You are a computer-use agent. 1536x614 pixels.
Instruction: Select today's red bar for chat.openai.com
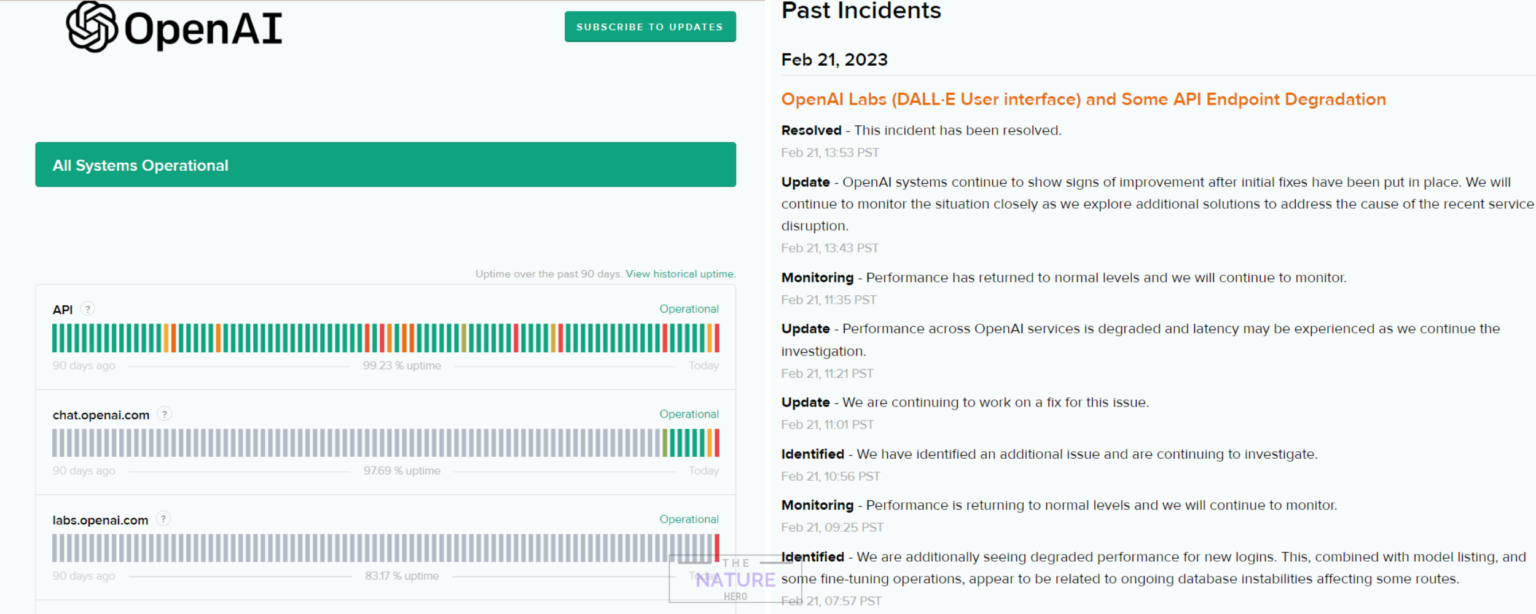pyautogui.click(x=716, y=443)
